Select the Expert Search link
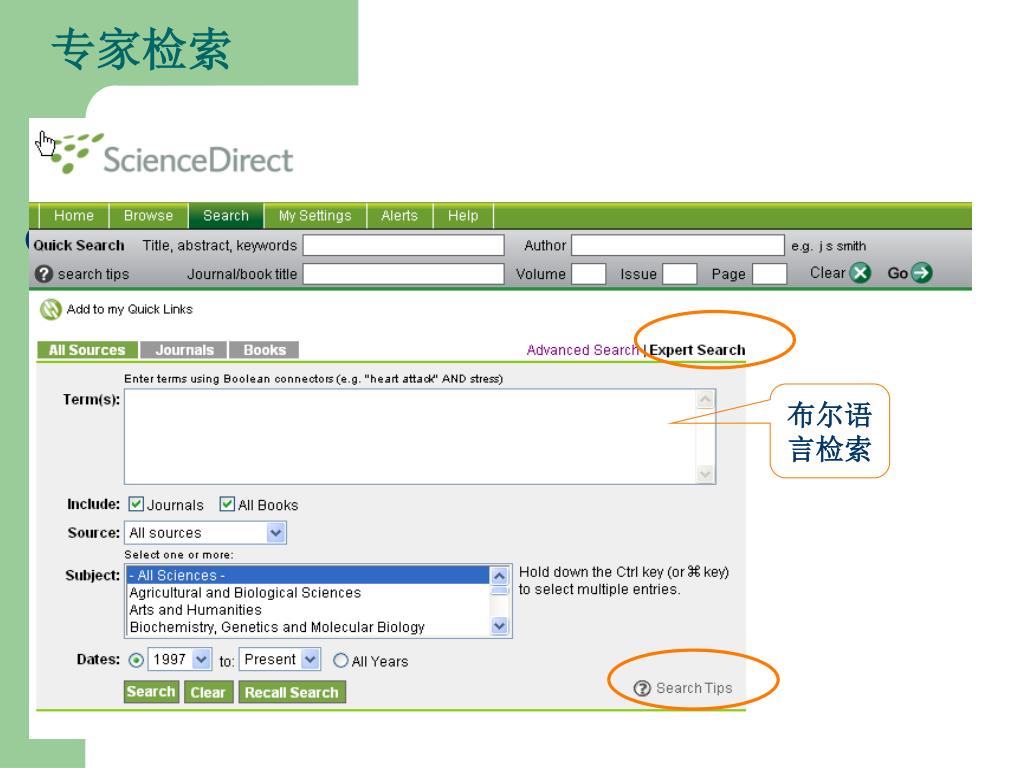The width and height of the screenshot is (1024, 768). [697, 350]
